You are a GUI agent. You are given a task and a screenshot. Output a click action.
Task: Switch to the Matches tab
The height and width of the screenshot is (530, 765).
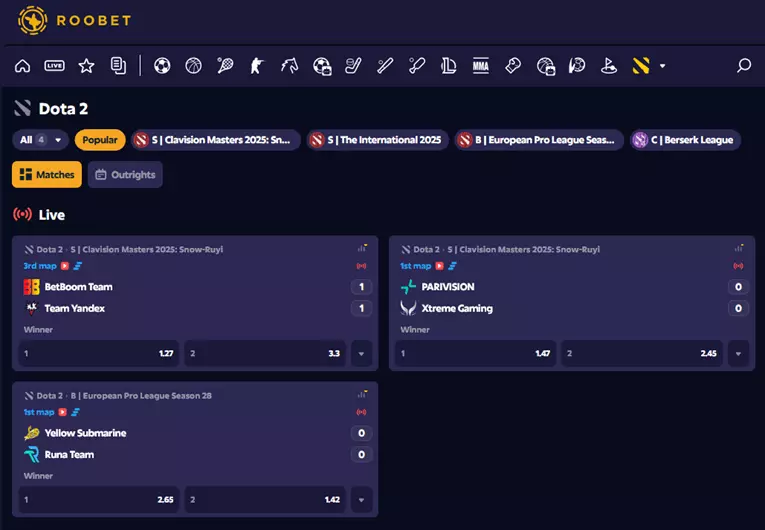(x=47, y=174)
